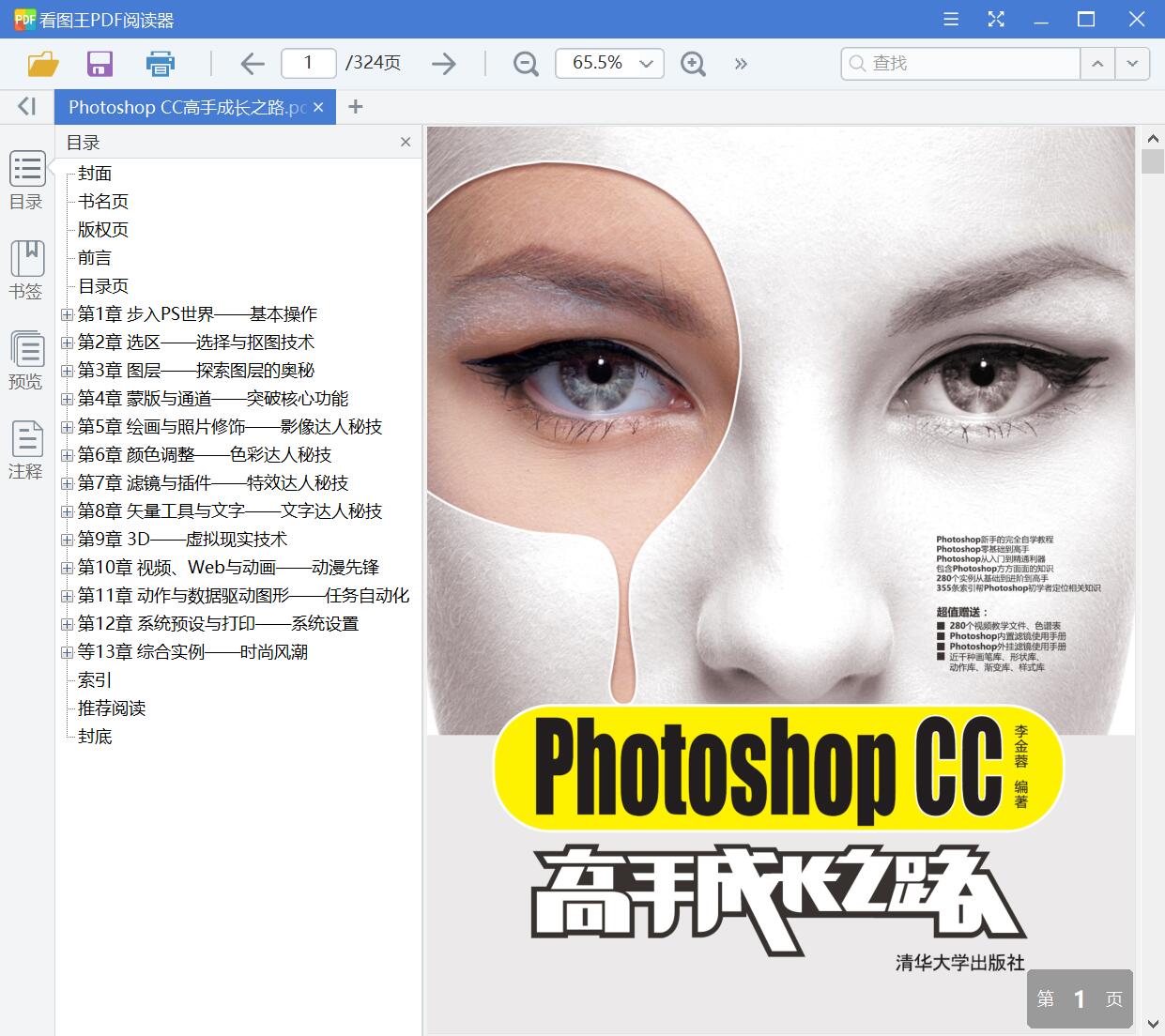Collapse the sidebar with the left-bar arrow icon
This screenshot has width=1165, height=1036.
[26, 106]
